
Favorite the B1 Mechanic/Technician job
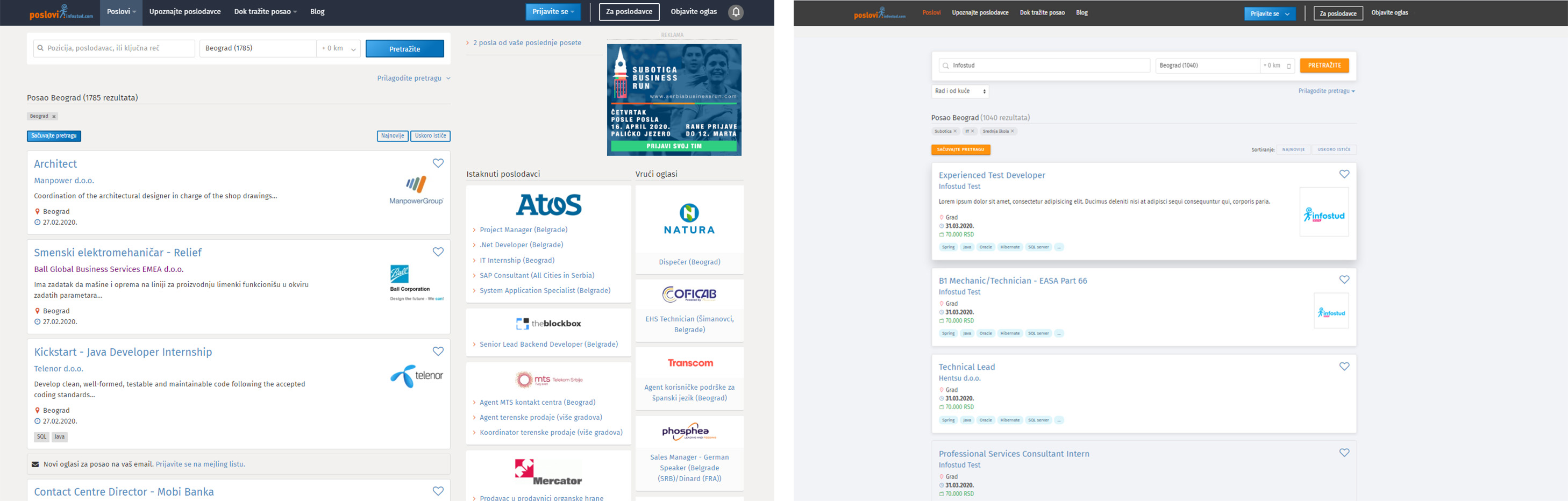coord(1345,280)
